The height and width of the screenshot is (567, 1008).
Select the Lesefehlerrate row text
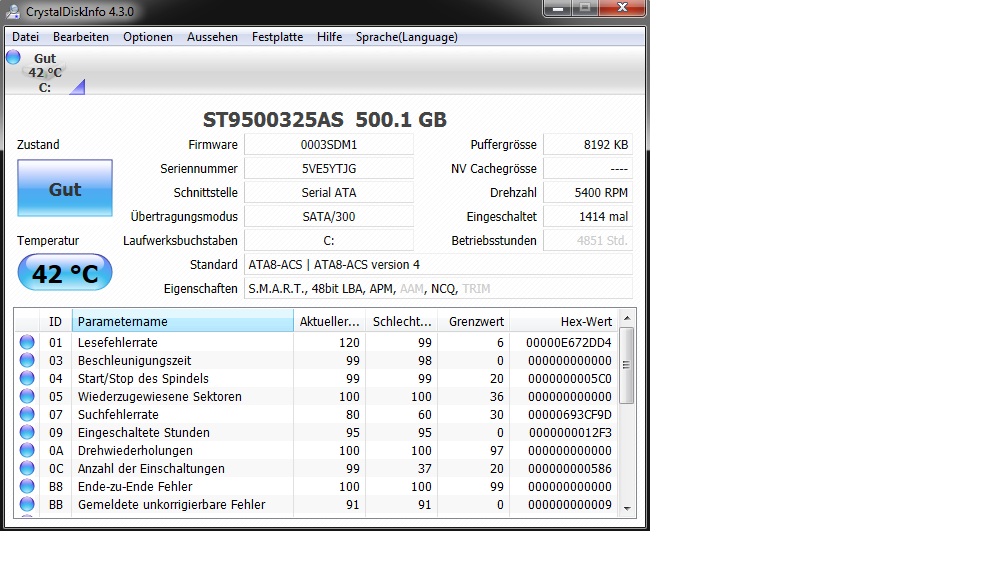pyautogui.click(x=118, y=343)
